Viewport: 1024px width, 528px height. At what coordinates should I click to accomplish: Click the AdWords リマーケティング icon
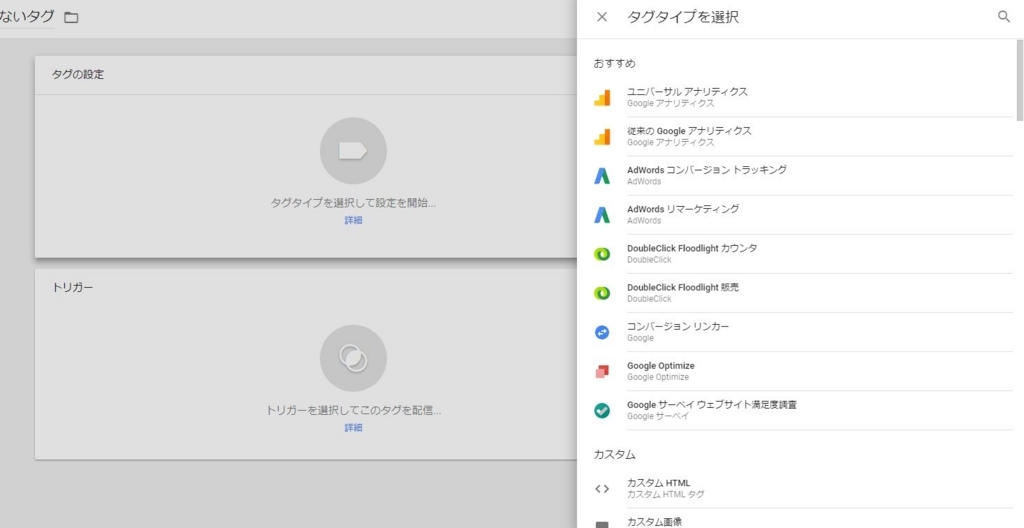(x=601, y=215)
